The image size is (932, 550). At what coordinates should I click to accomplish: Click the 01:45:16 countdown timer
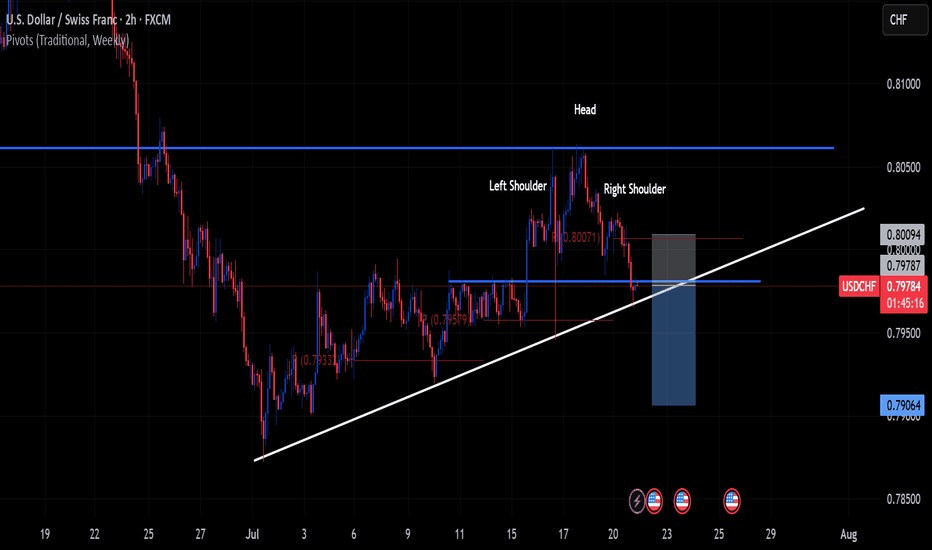coord(904,303)
